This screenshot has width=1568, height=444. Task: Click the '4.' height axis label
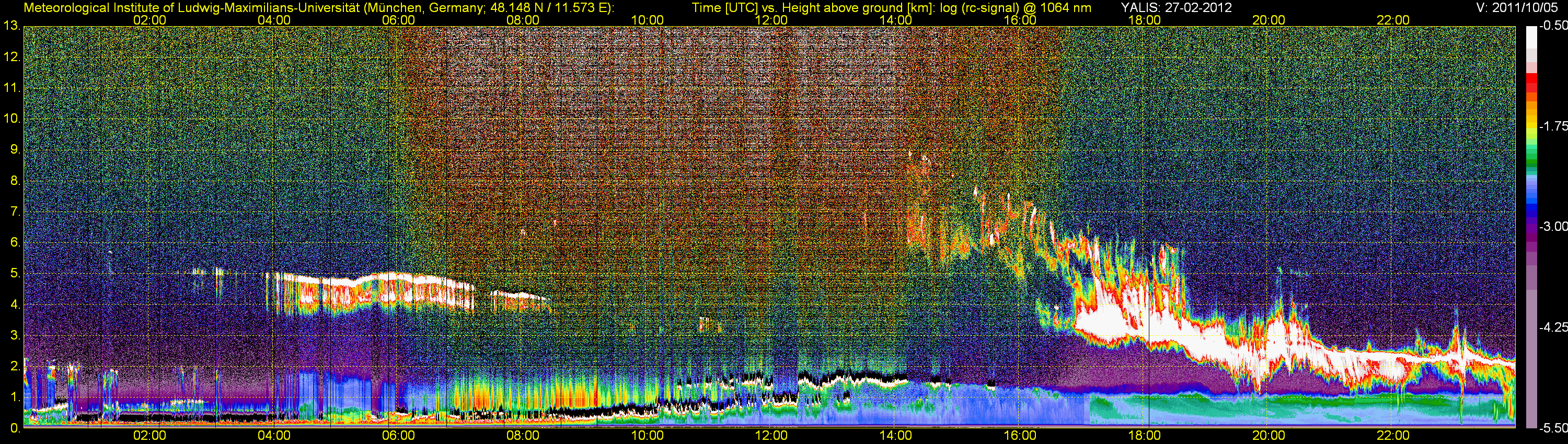15,305
